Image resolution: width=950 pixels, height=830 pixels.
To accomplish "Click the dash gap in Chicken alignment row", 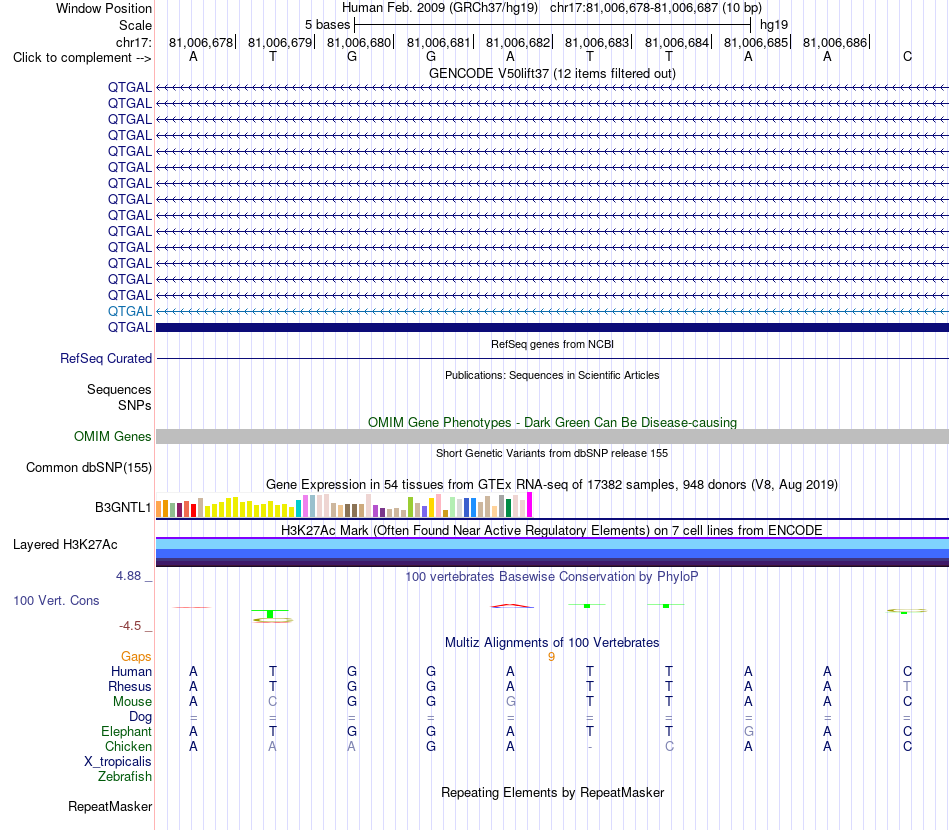I will pos(590,747).
